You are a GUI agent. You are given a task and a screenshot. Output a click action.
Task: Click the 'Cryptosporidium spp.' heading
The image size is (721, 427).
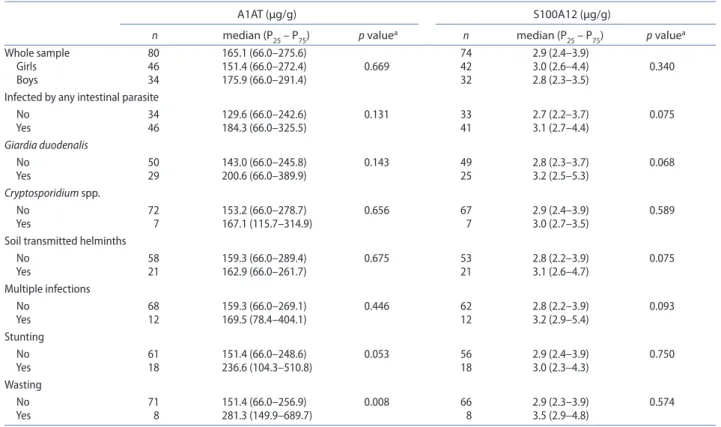[52, 193]
